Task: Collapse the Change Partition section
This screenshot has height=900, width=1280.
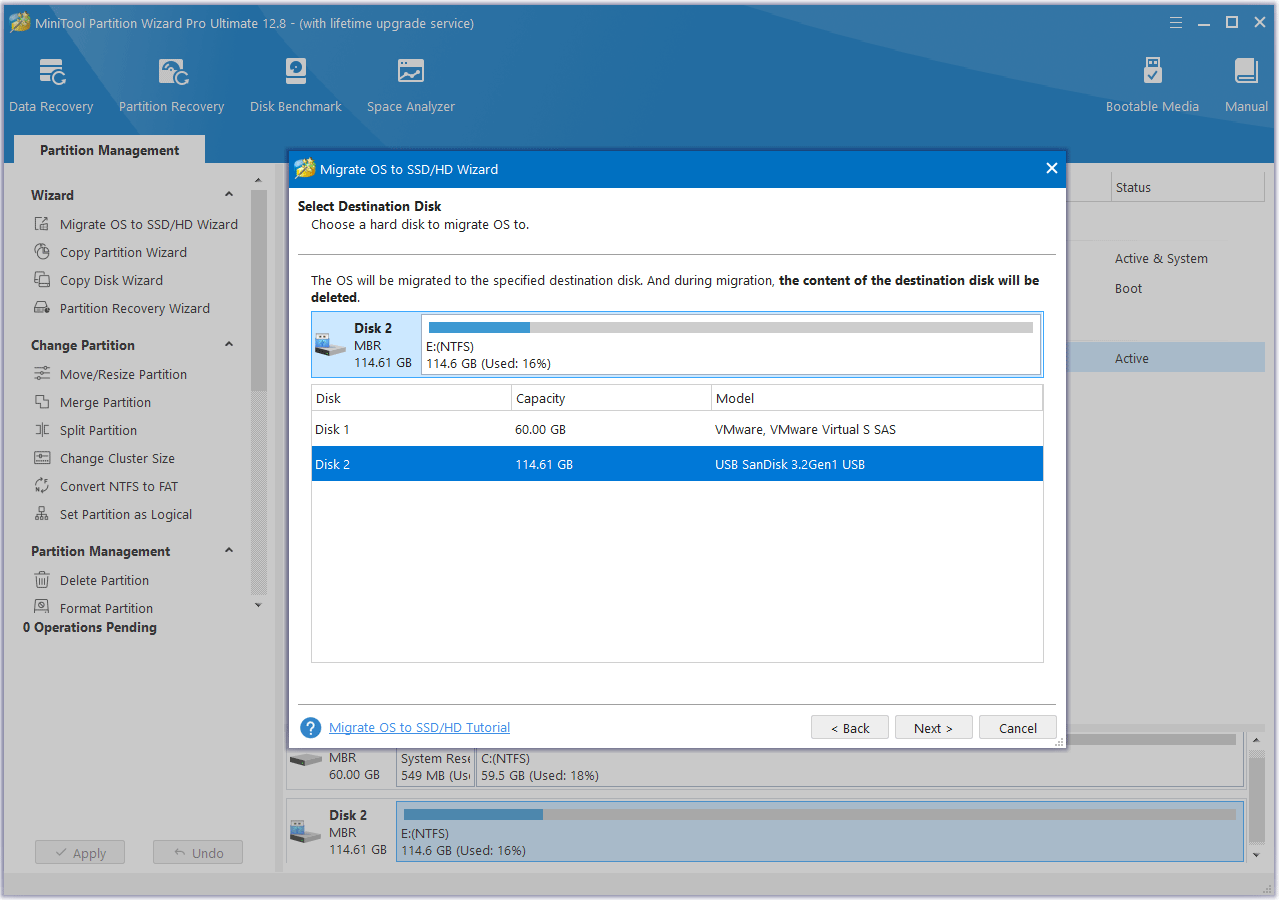Action: (229, 345)
